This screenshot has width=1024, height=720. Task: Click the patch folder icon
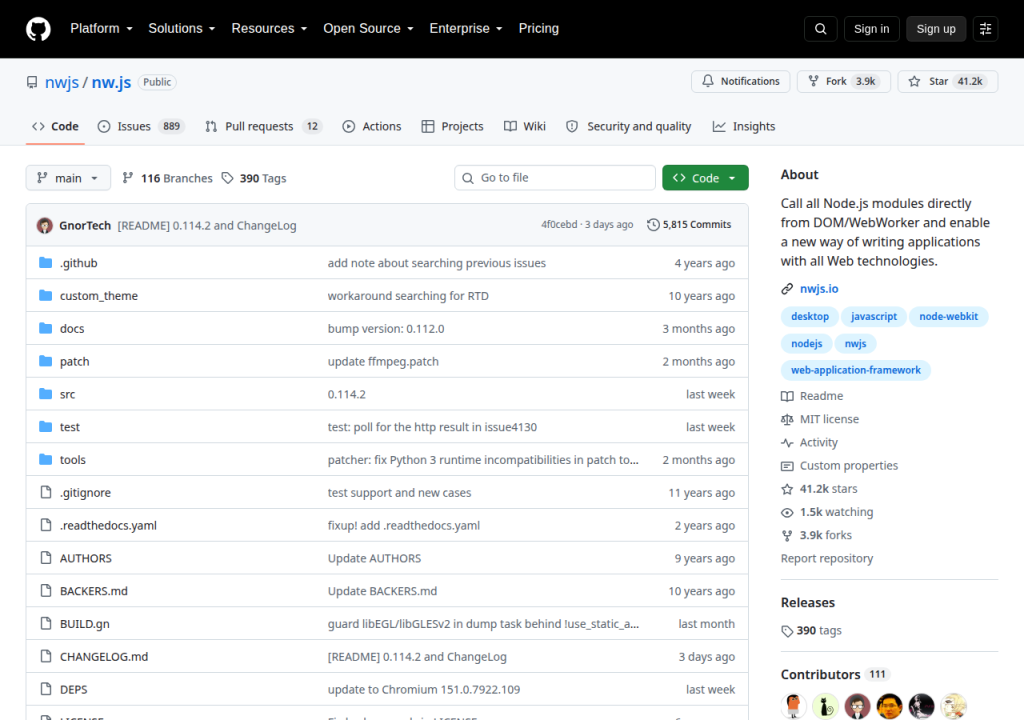point(45,361)
